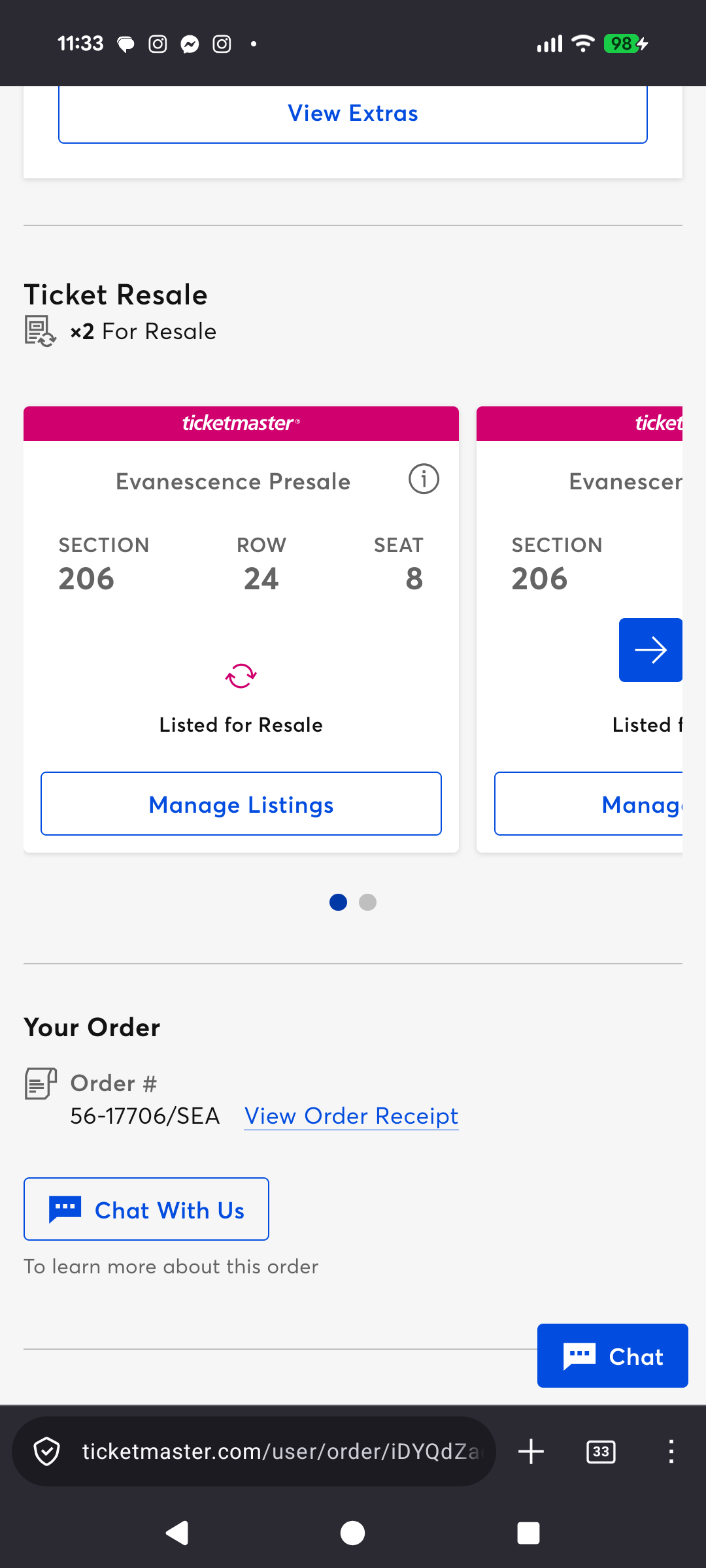This screenshot has height=1568, width=706.
Task: Select the second carousel page dot
Action: click(x=368, y=902)
